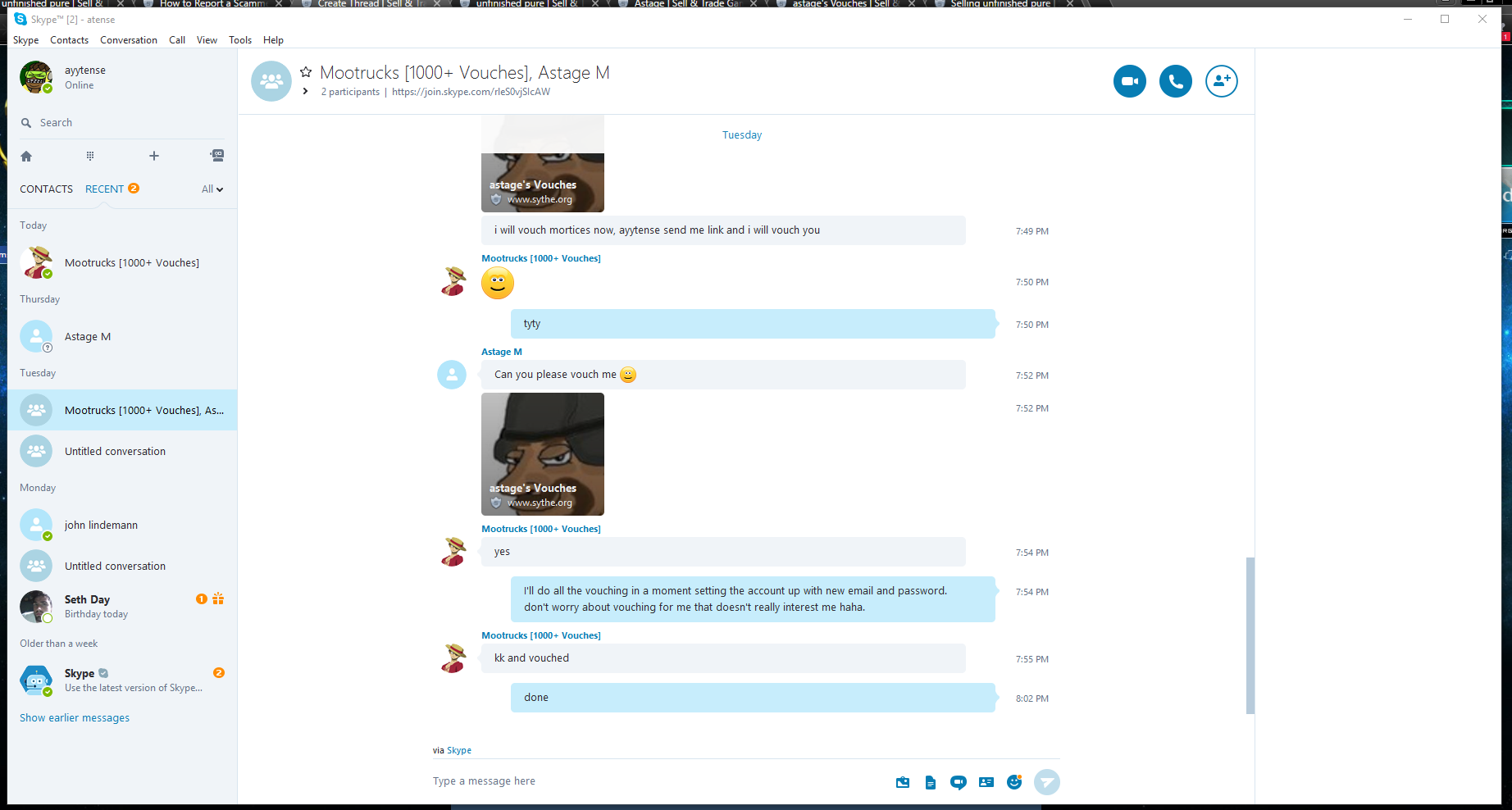Open the Contacts menu
1512x810 pixels.
(x=69, y=40)
